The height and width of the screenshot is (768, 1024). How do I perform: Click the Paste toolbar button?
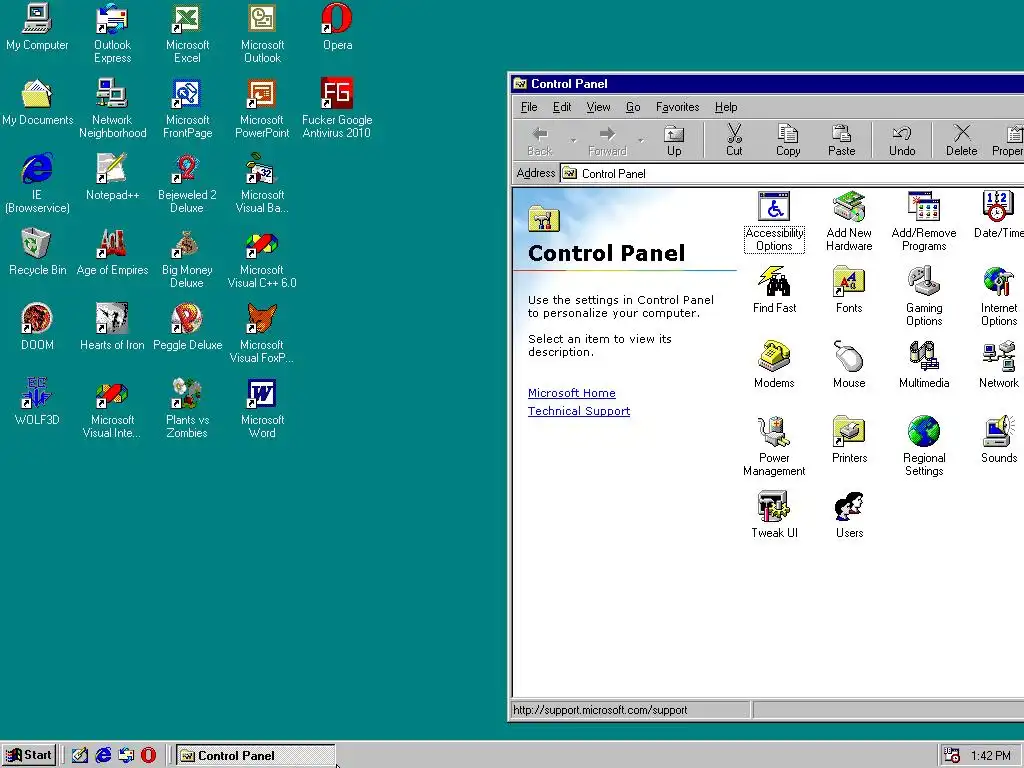point(841,140)
